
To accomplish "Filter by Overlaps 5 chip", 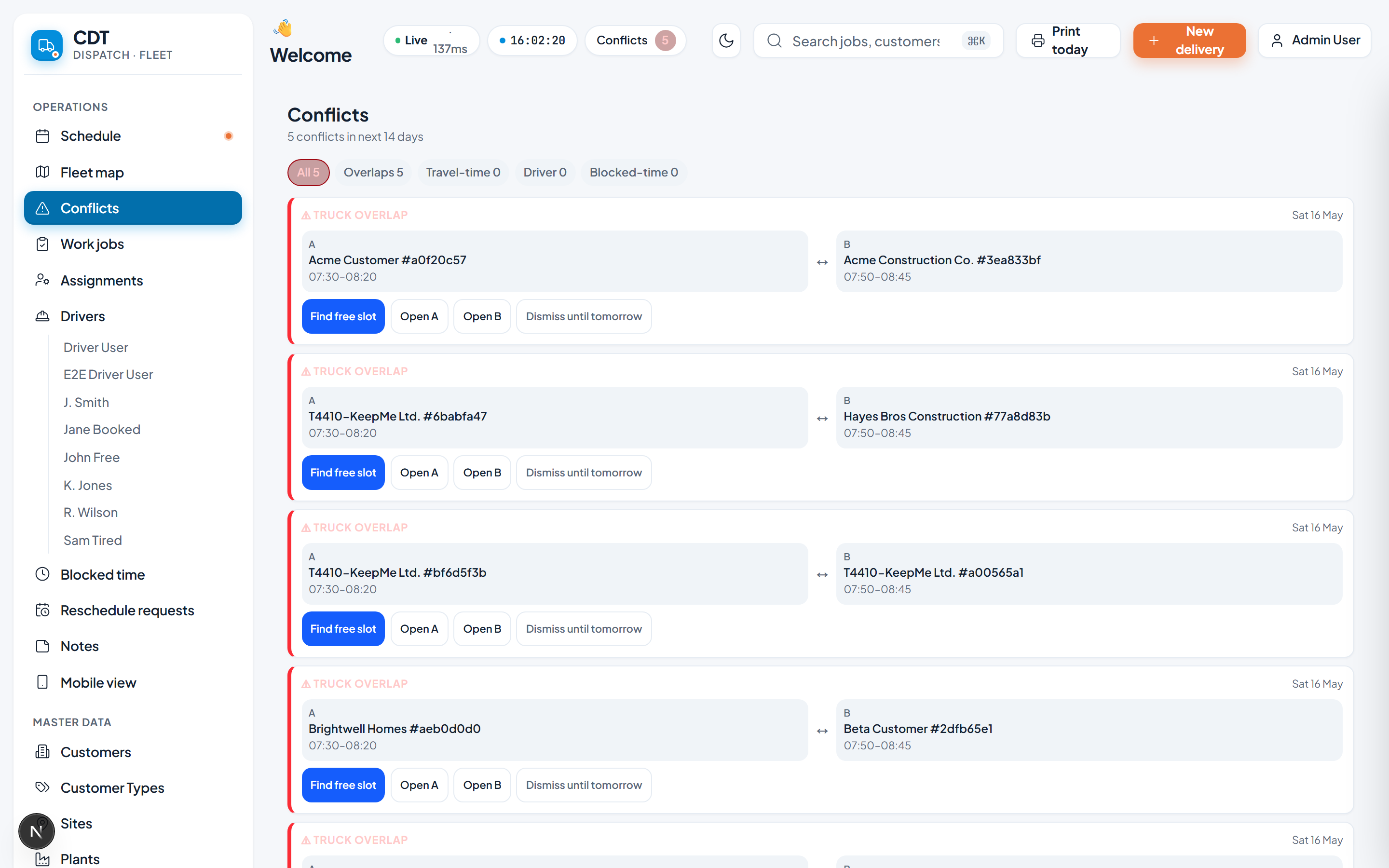I will tap(373, 172).
